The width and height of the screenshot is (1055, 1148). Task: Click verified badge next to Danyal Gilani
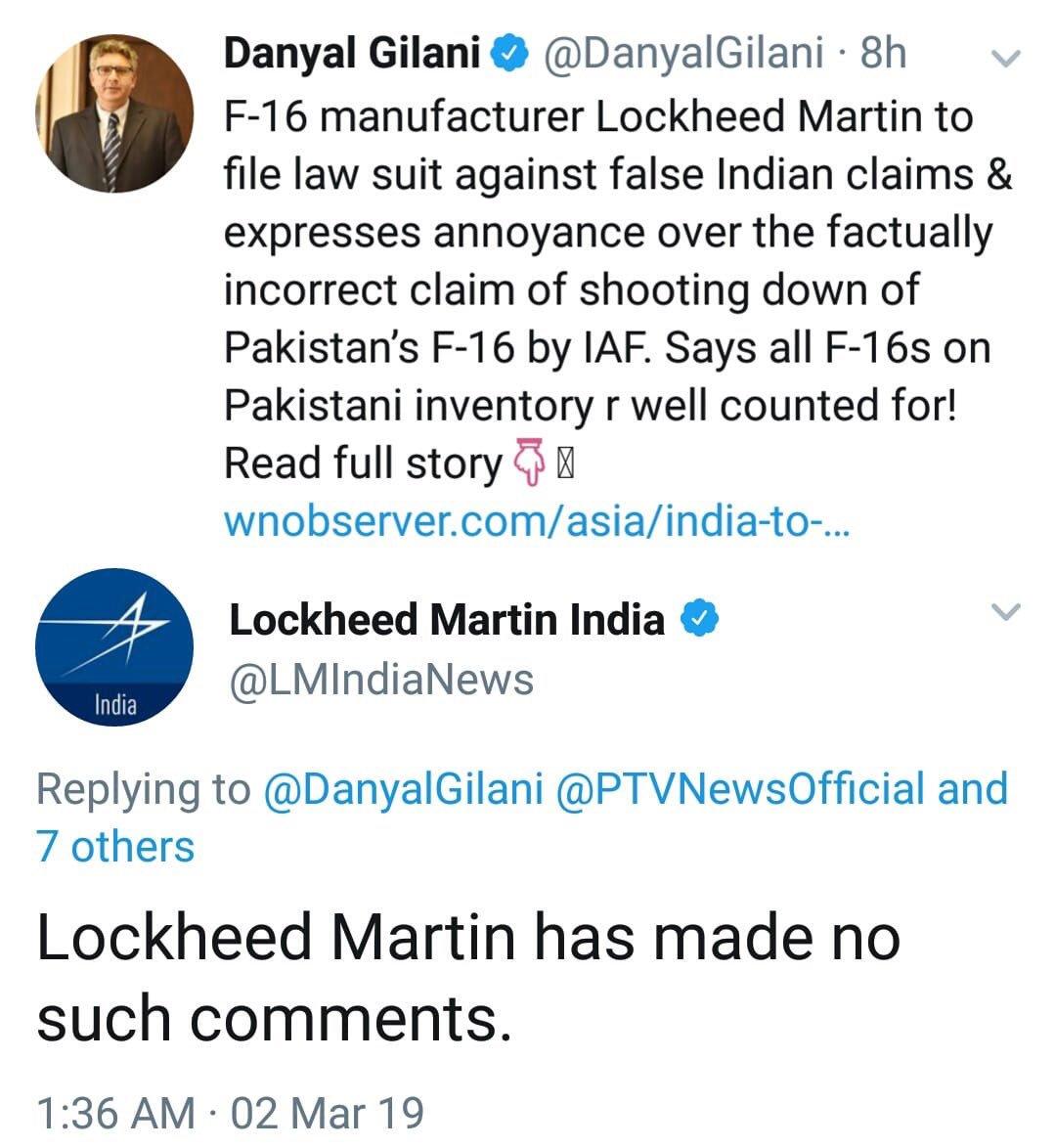point(511,54)
